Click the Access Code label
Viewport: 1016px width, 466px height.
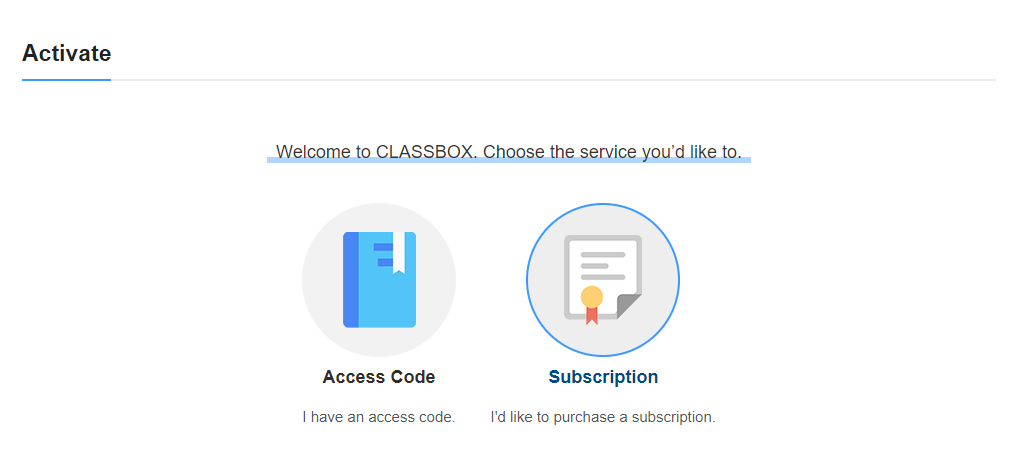[379, 377]
